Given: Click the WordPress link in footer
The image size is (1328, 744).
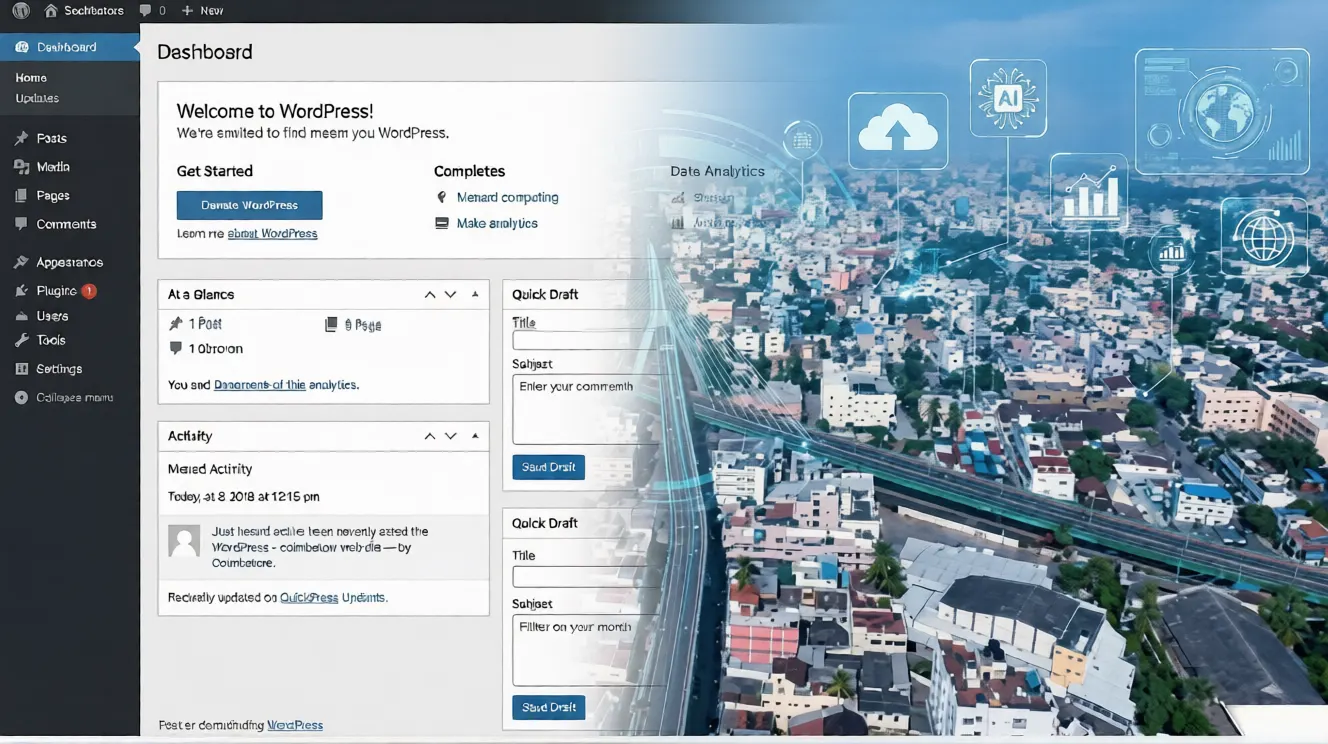Looking at the screenshot, I should coord(295,725).
